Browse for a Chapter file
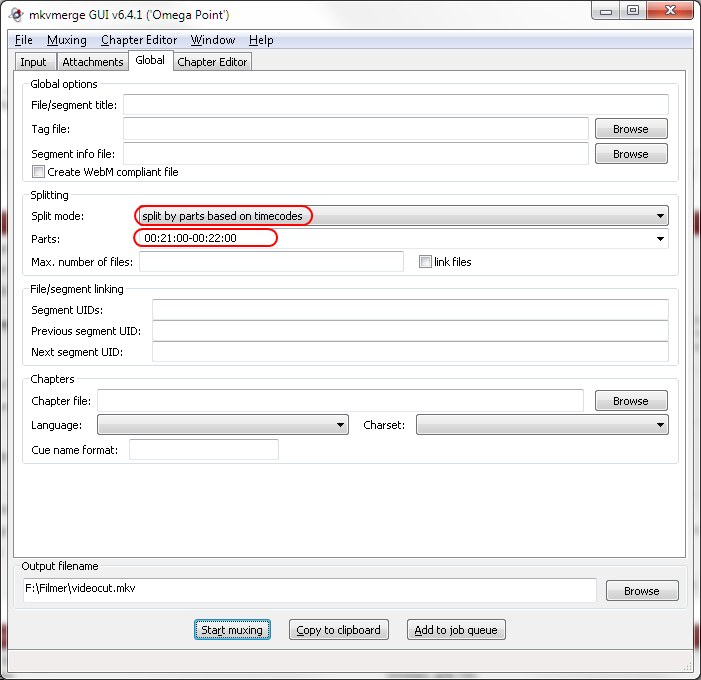This screenshot has width=701, height=680. (x=631, y=401)
